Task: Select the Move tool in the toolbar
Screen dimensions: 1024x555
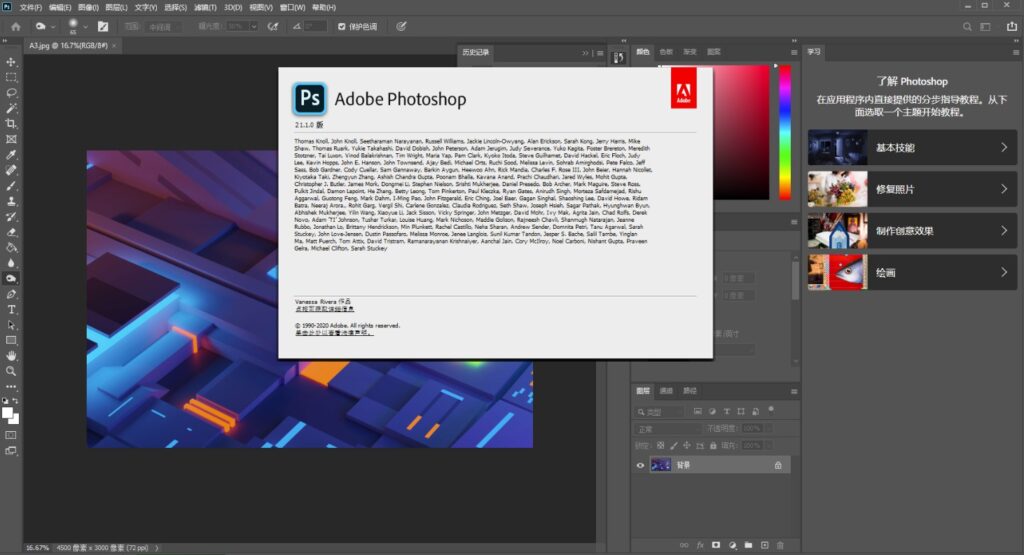Action: coord(12,61)
